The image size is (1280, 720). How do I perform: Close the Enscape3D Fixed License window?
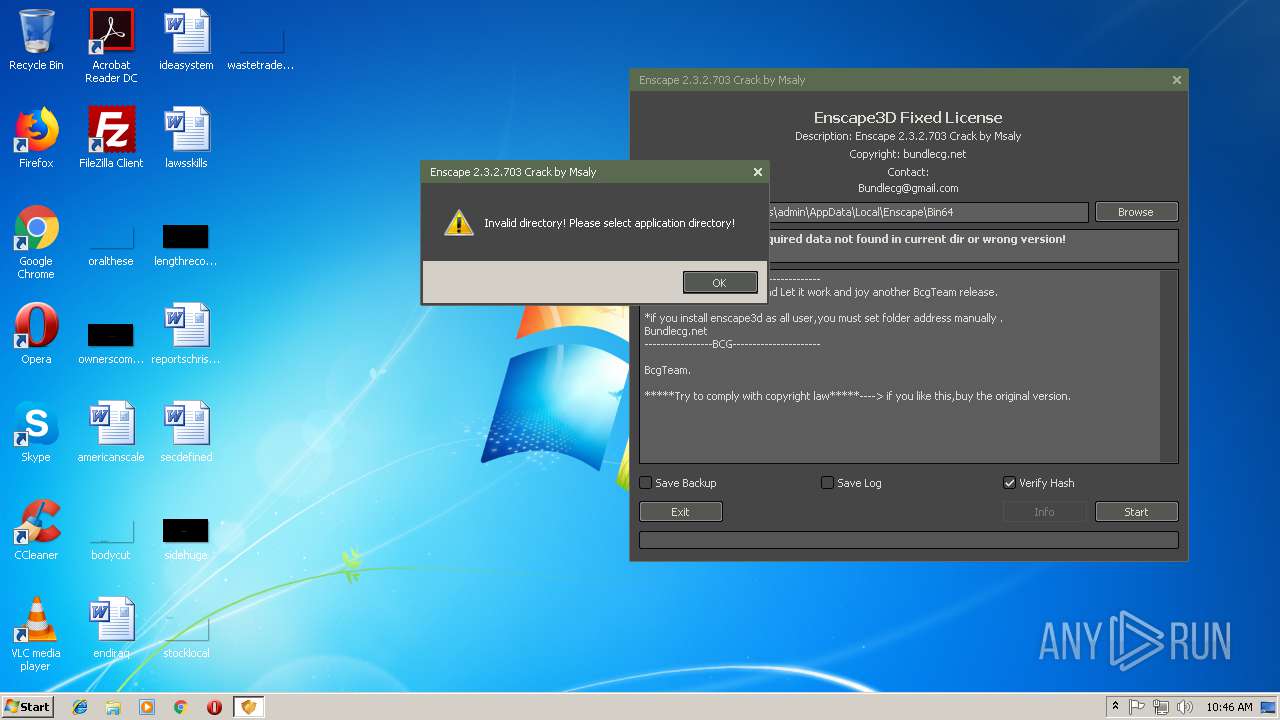click(x=1177, y=80)
